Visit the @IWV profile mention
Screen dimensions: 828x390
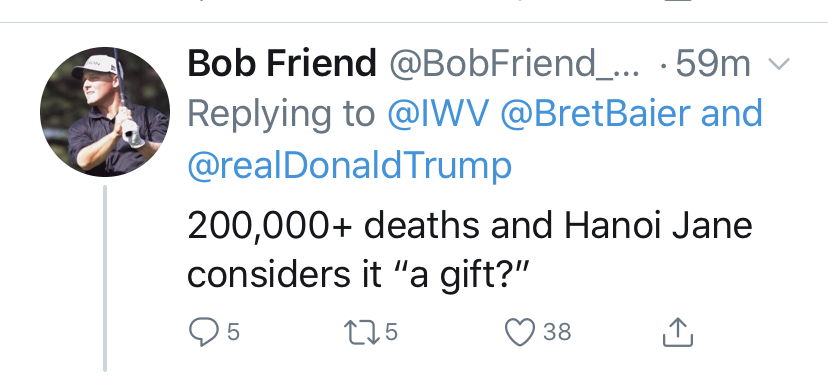pos(438,114)
